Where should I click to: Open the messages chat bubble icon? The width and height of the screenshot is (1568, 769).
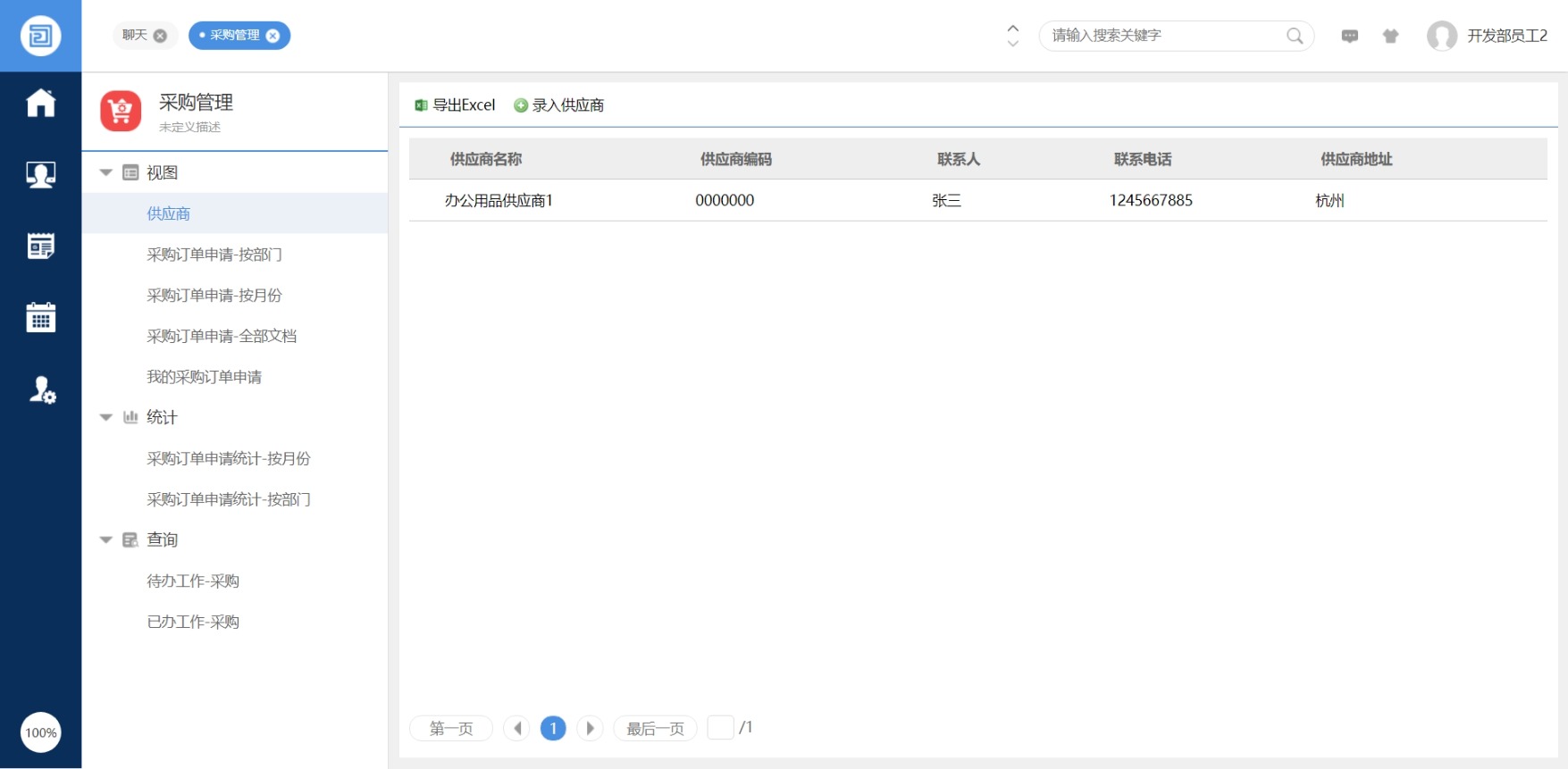pos(1350,36)
